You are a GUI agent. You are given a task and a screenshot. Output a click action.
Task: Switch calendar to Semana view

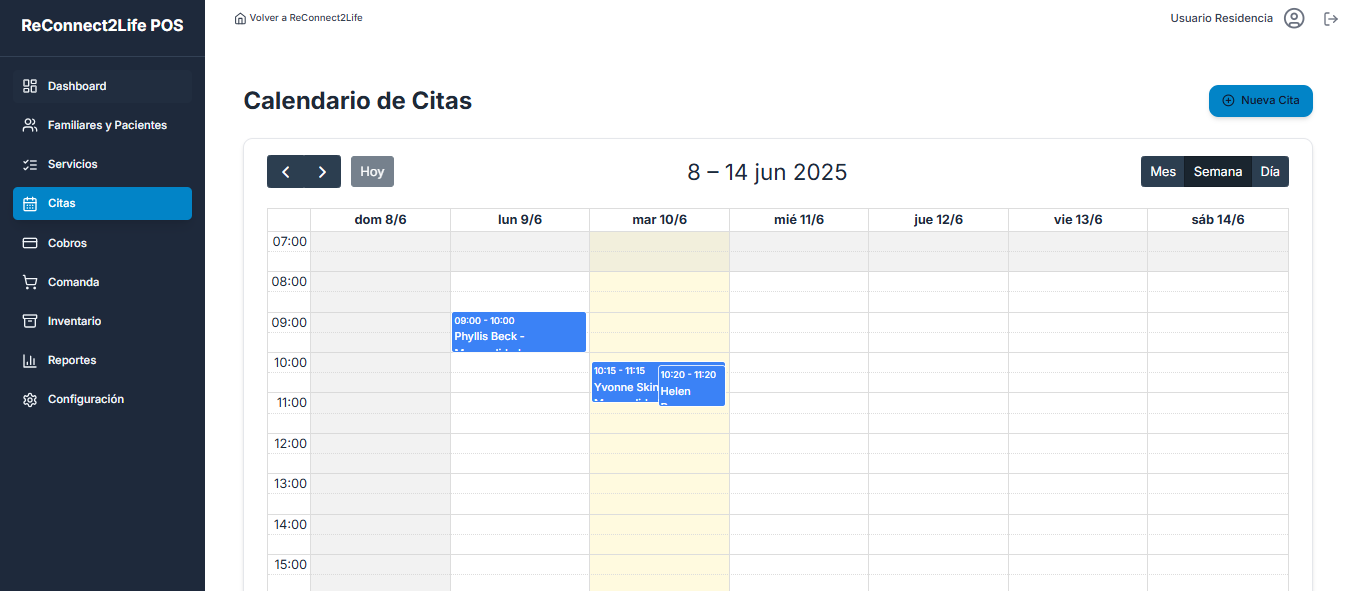tap(1218, 171)
